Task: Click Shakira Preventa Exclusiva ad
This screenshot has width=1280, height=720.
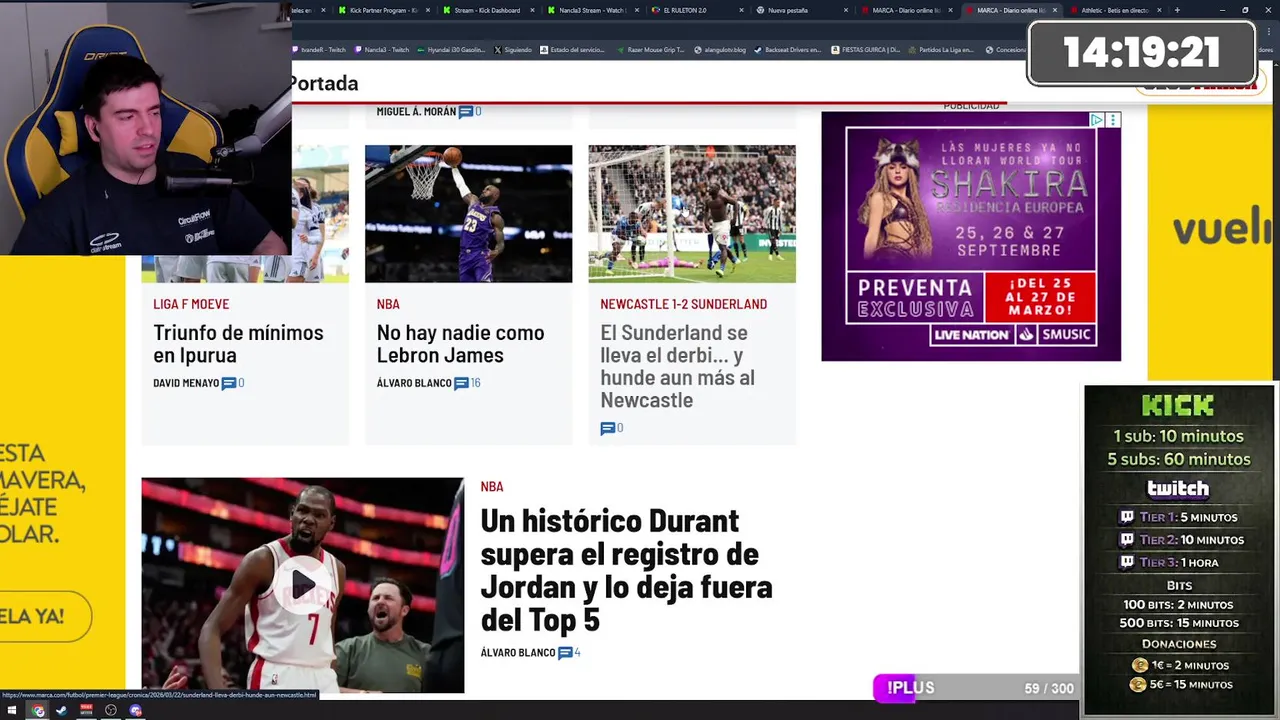Action: 971,236
